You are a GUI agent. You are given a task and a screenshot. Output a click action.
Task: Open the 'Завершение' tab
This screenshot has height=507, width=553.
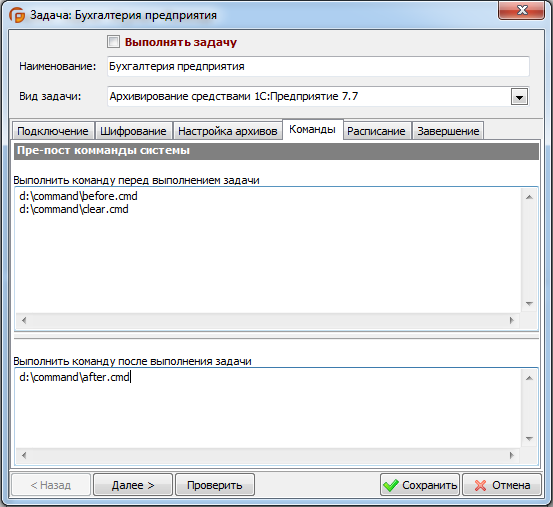[x=448, y=131]
